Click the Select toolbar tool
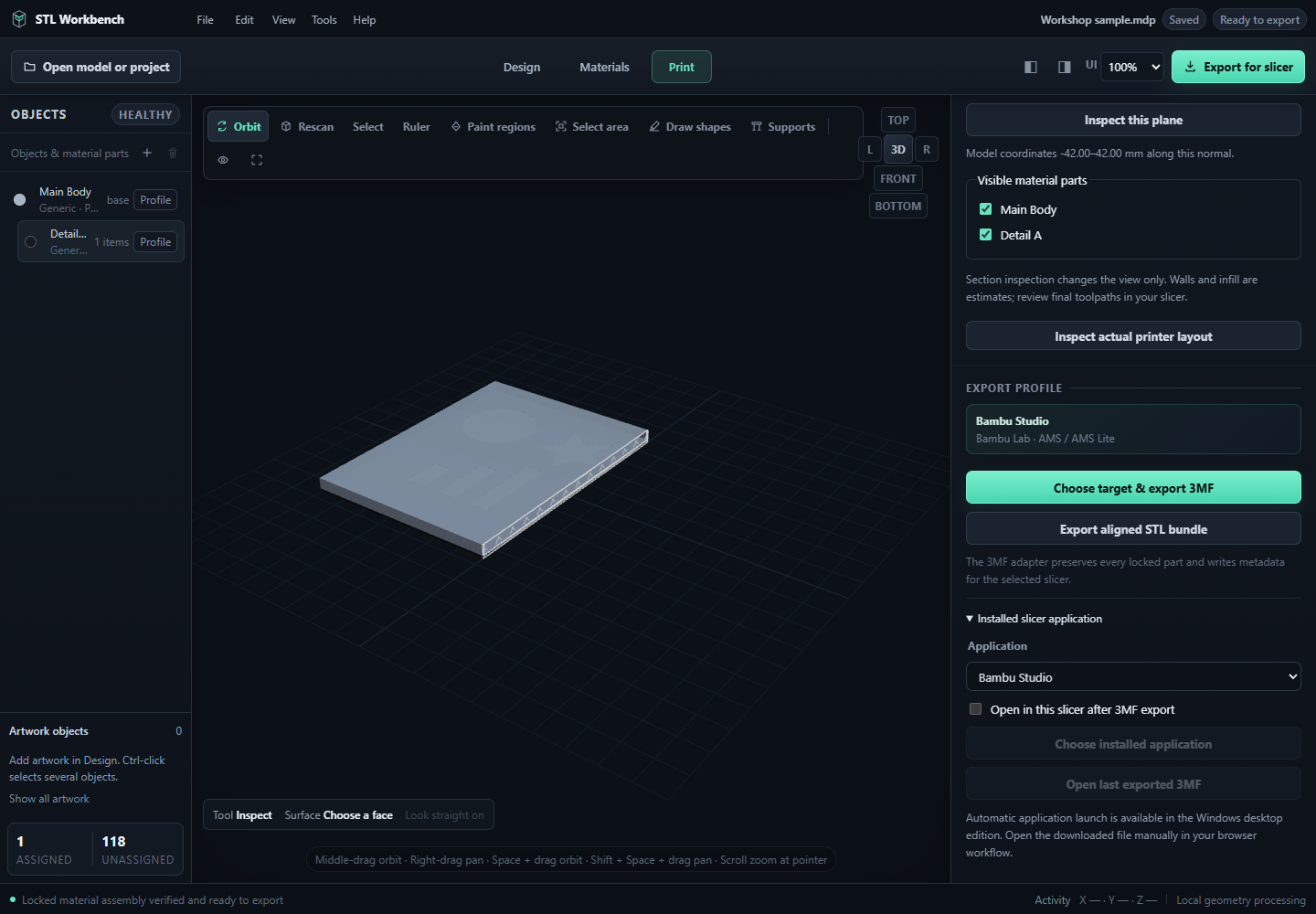Viewport: 1316px width, 914px height. pos(368,126)
